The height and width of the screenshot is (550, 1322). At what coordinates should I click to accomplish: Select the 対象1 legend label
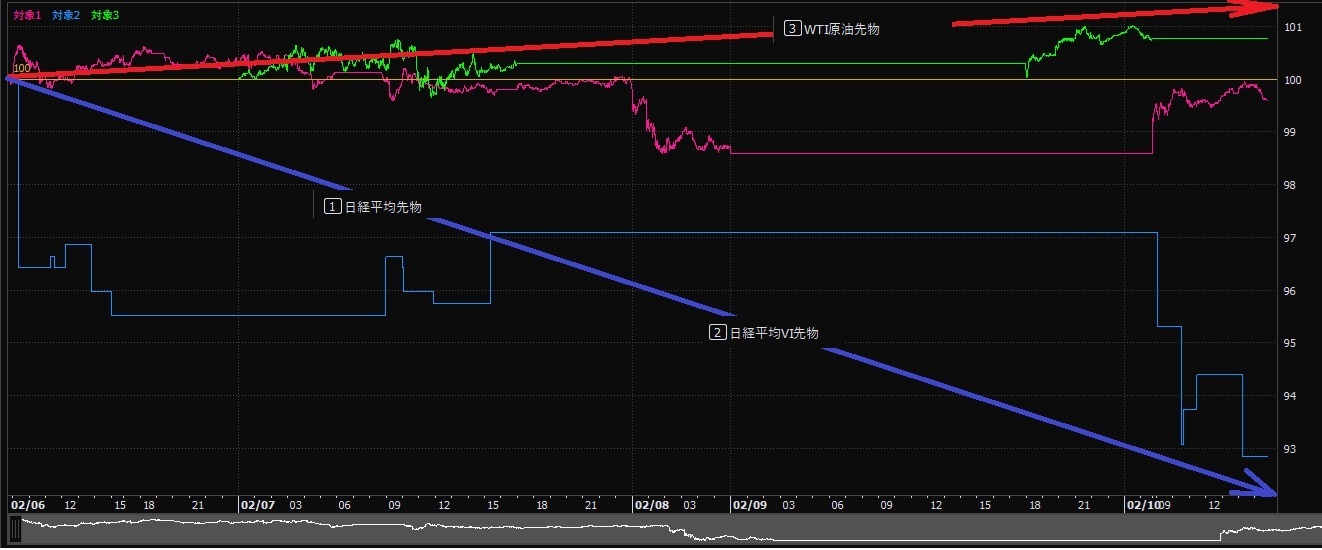point(28,16)
